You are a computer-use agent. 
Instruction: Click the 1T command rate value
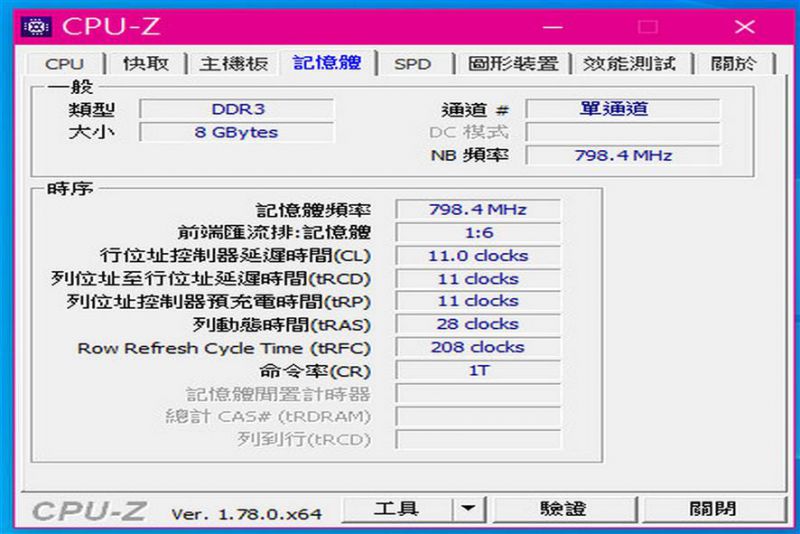(x=478, y=370)
